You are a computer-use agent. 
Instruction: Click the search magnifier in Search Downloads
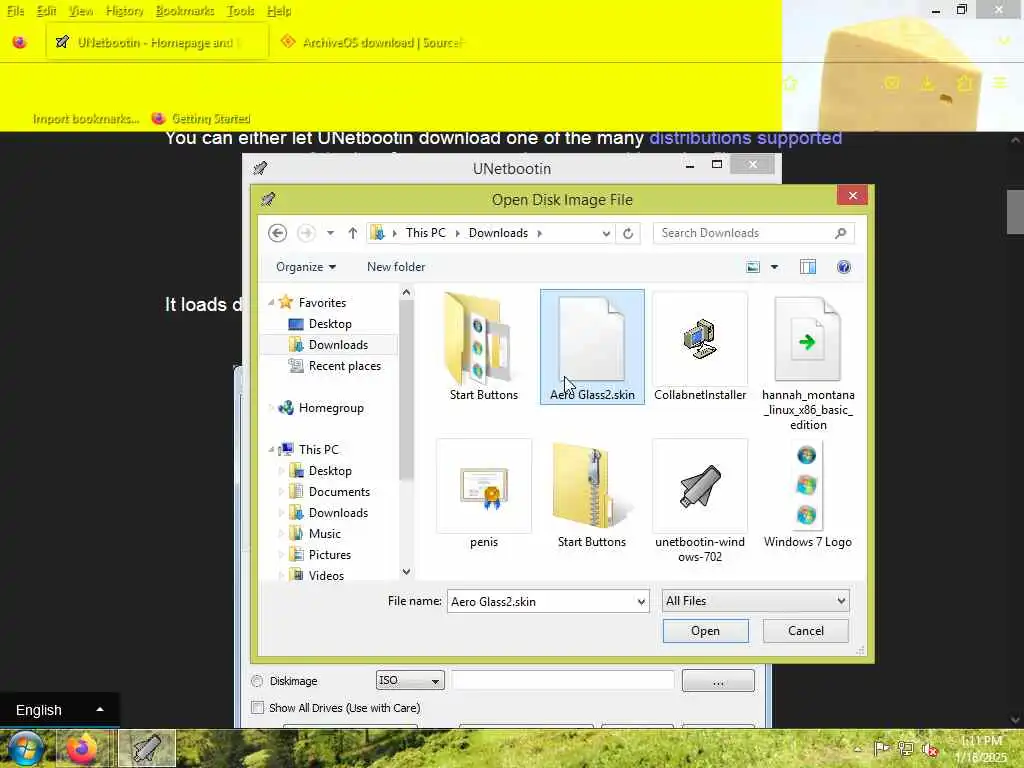tap(840, 233)
